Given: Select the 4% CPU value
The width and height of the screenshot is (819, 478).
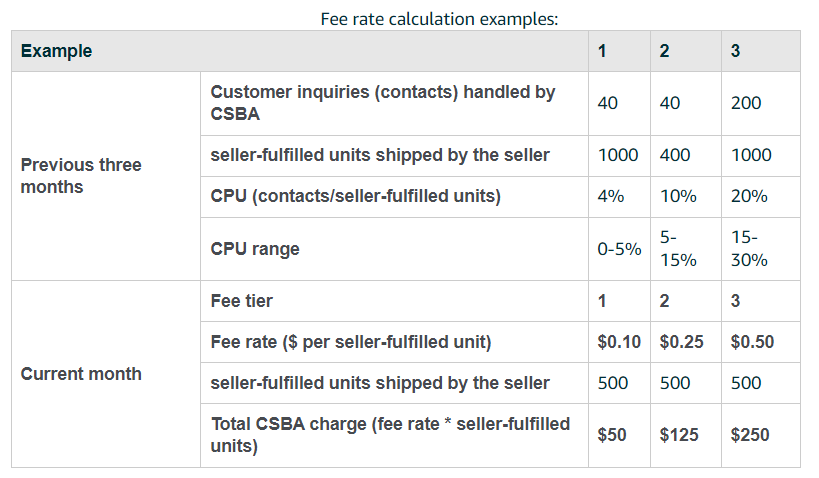Looking at the screenshot, I should click(611, 196).
